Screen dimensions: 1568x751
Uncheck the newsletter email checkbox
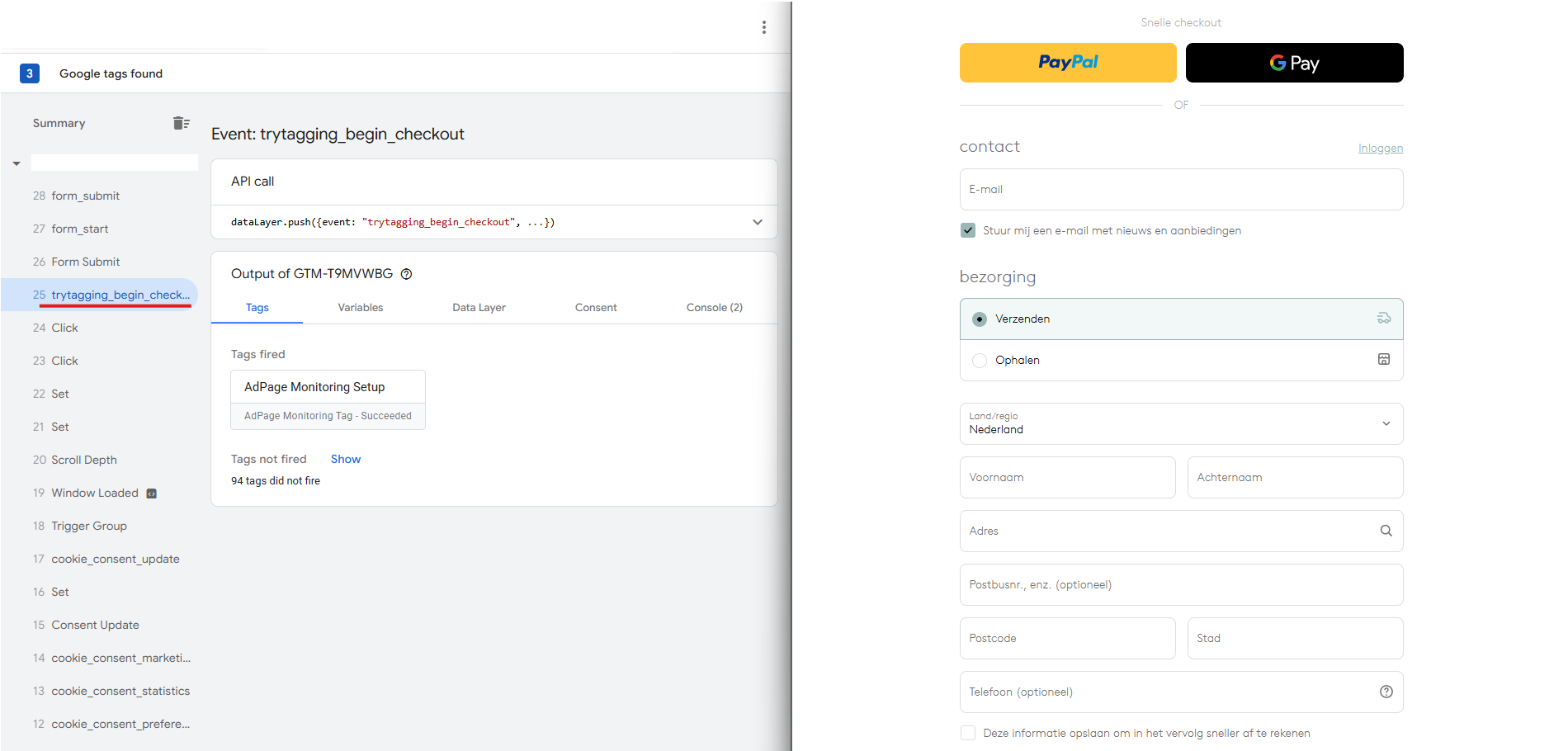coord(968,230)
